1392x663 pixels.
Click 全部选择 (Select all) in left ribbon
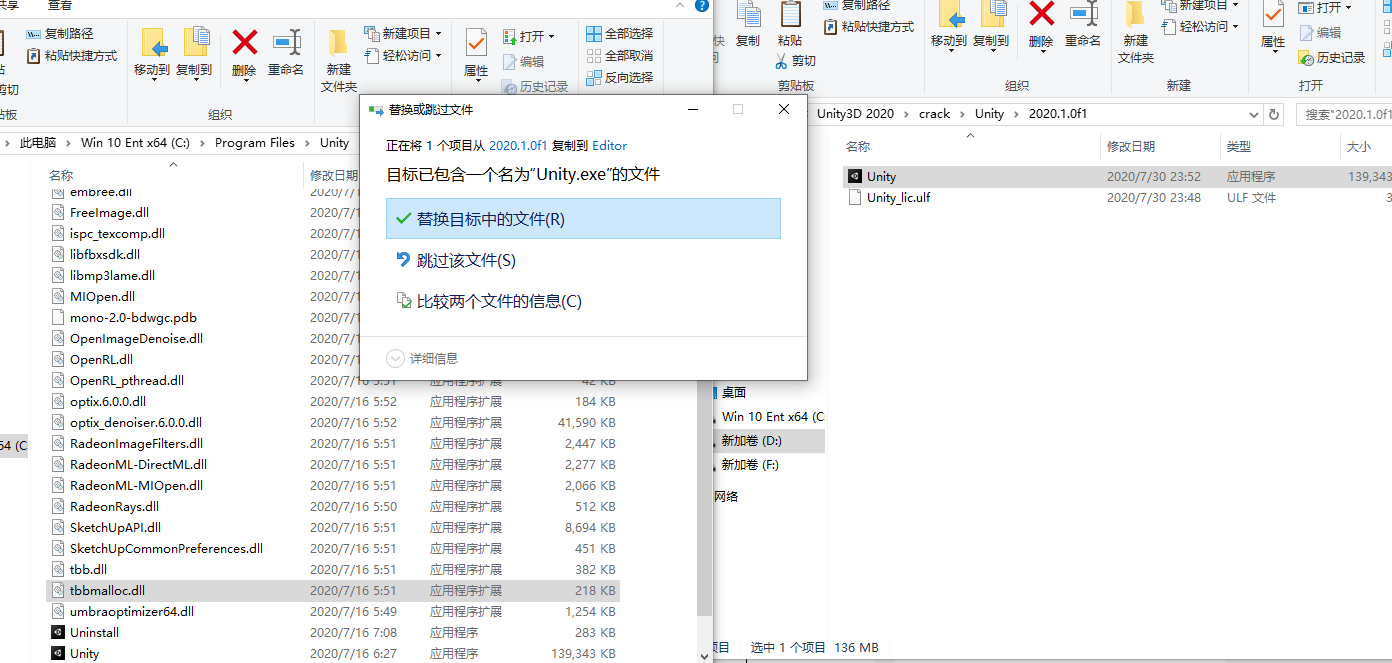[619, 34]
